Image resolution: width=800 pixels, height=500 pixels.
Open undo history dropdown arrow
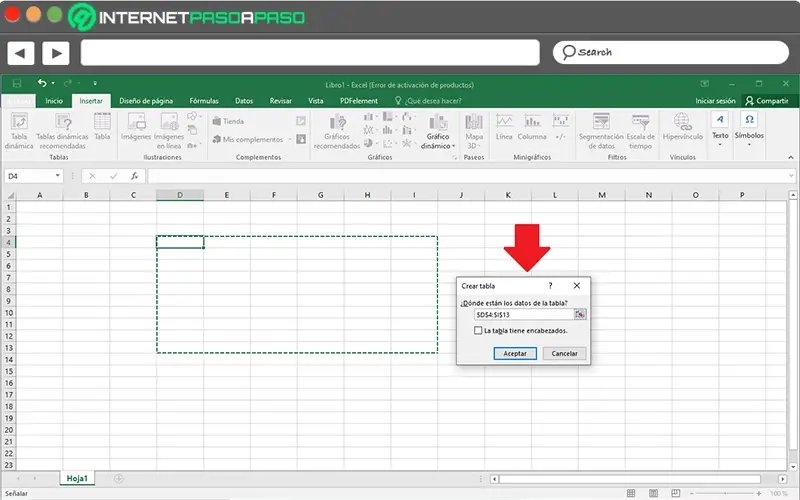[x=53, y=83]
